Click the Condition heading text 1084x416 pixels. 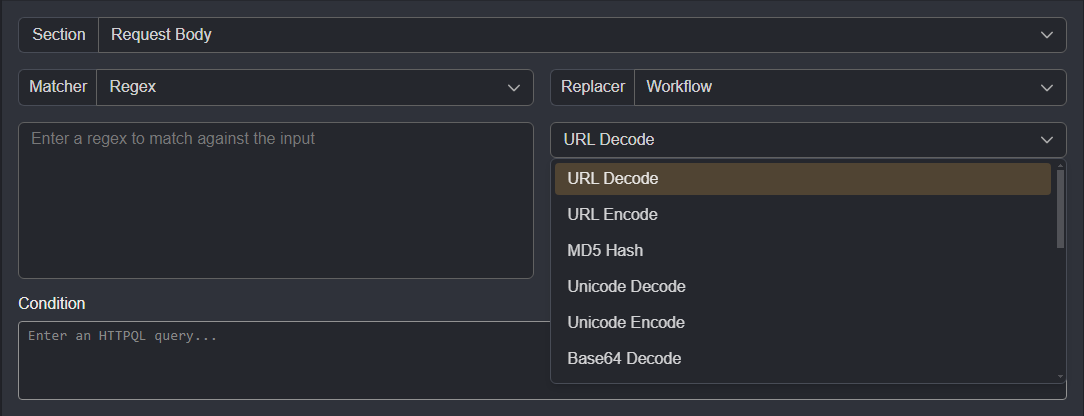[x=52, y=304]
